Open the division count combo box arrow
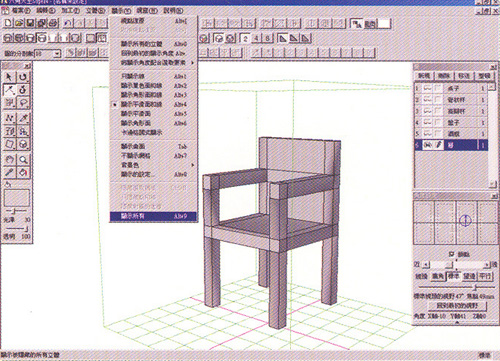Viewport: 500px width, 361px height. pyautogui.click(x=57, y=53)
